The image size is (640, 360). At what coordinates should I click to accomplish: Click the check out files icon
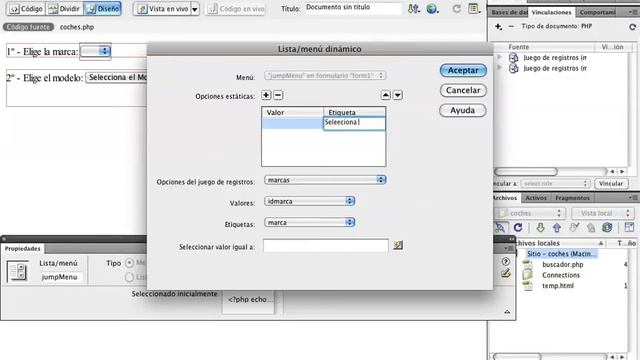click(574, 227)
